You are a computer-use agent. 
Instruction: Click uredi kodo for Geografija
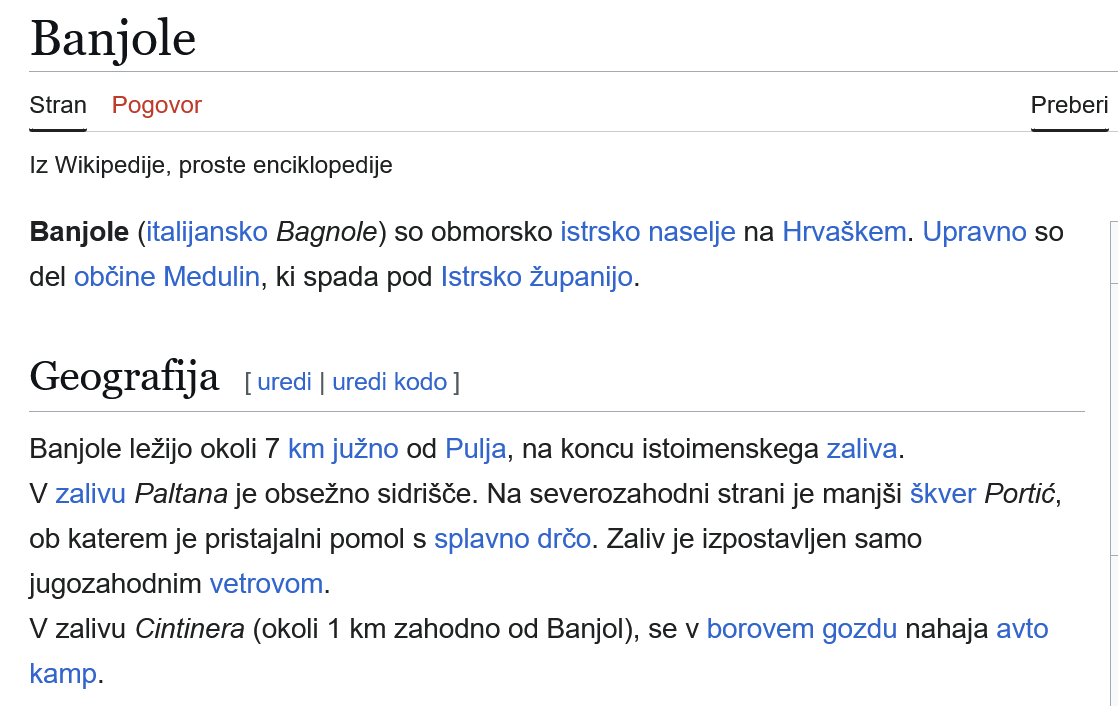pyautogui.click(x=389, y=382)
